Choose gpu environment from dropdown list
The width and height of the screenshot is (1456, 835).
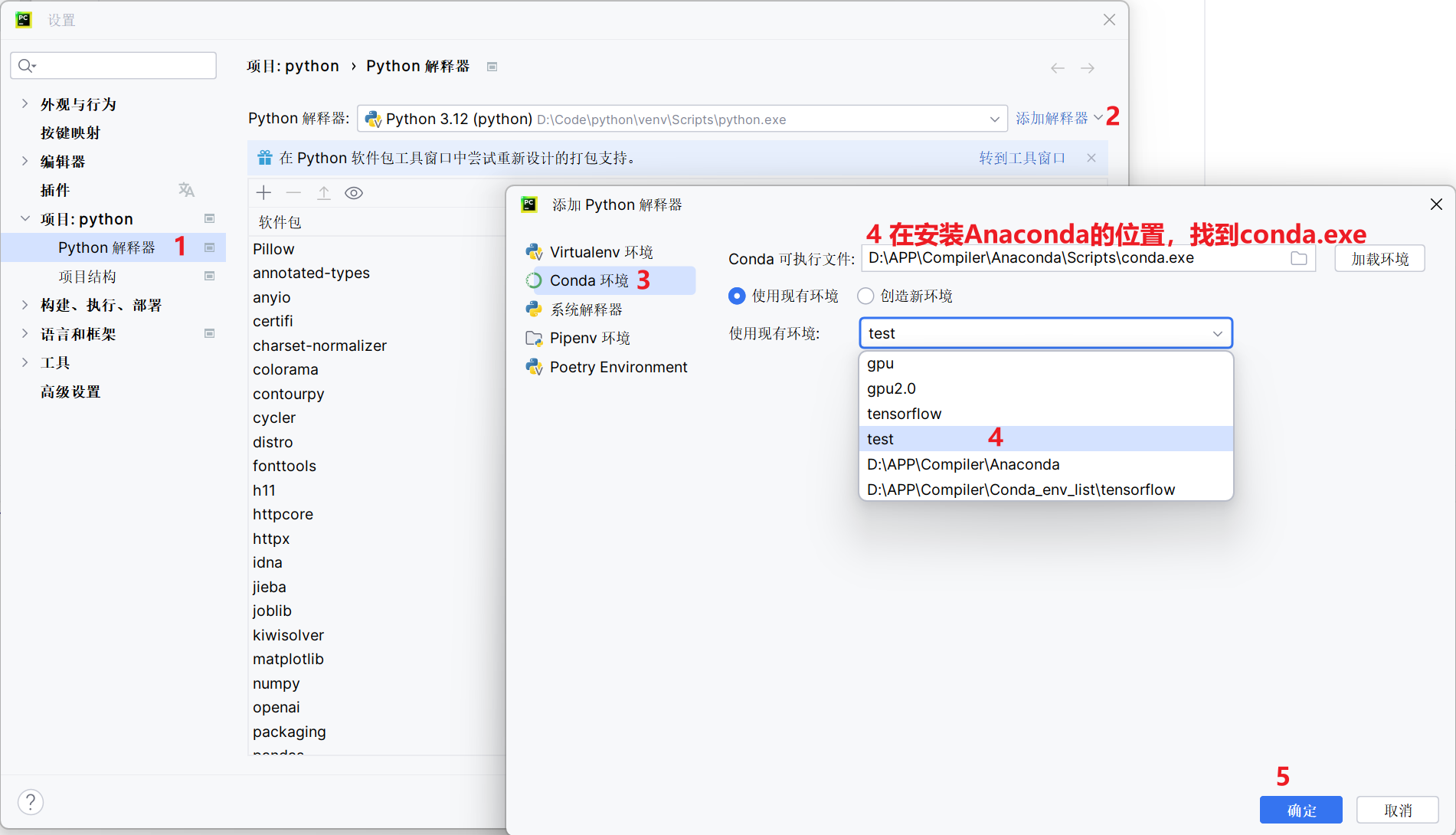[1046, 363]
